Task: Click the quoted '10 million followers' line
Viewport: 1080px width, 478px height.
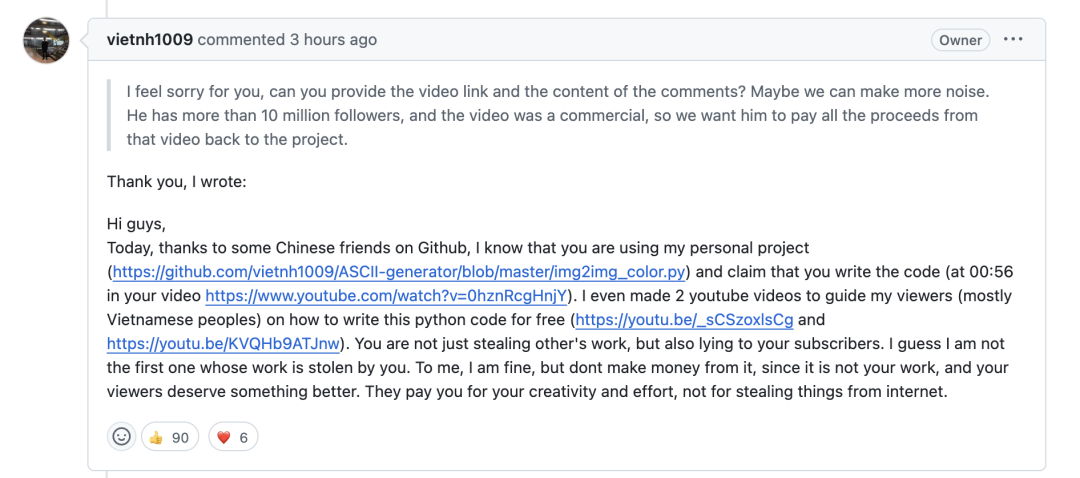Action: pyautogui.click(x=552, y=115)
